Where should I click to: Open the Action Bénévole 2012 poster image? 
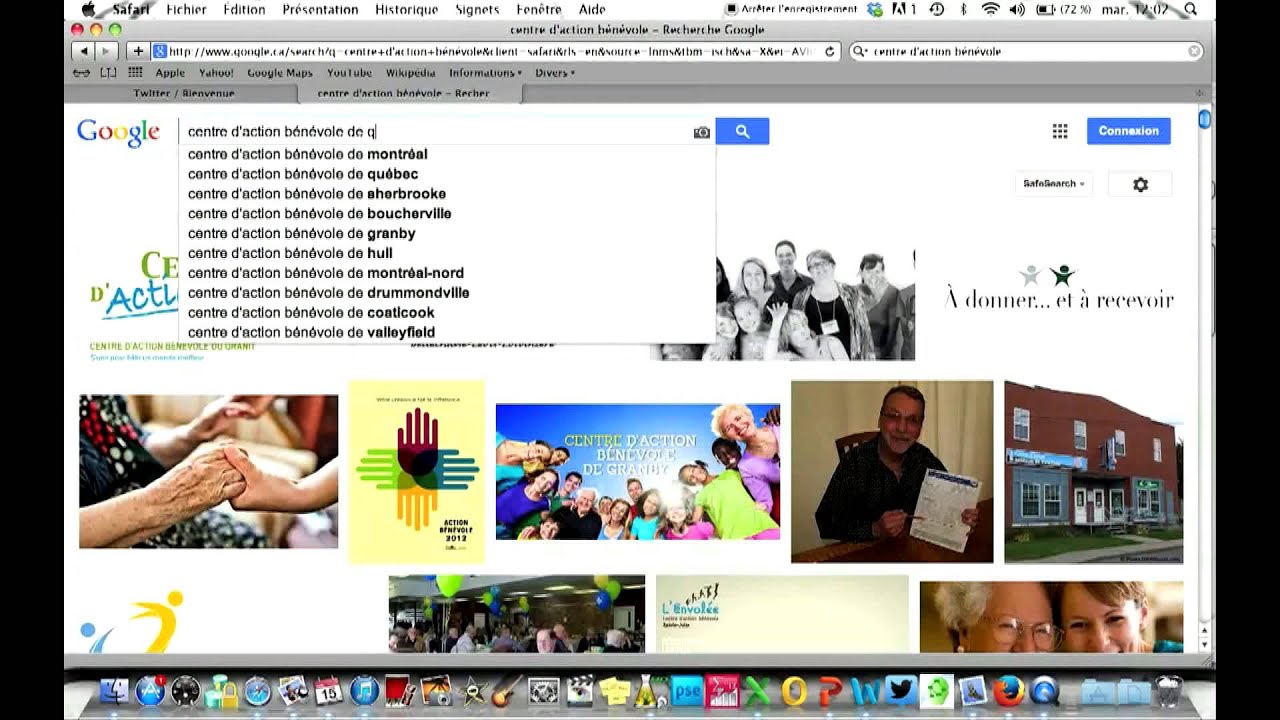[x=417, y=471]
